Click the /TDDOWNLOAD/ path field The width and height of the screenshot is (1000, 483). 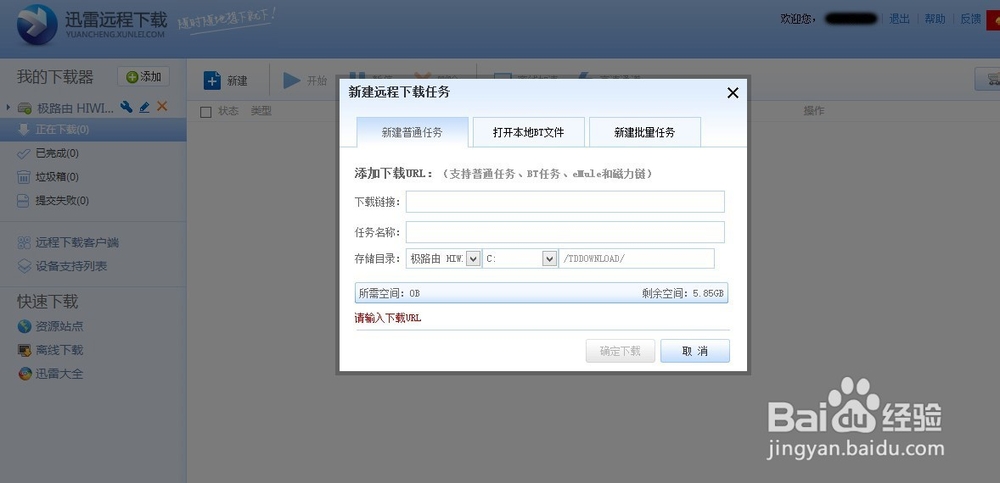click(636, 258)
